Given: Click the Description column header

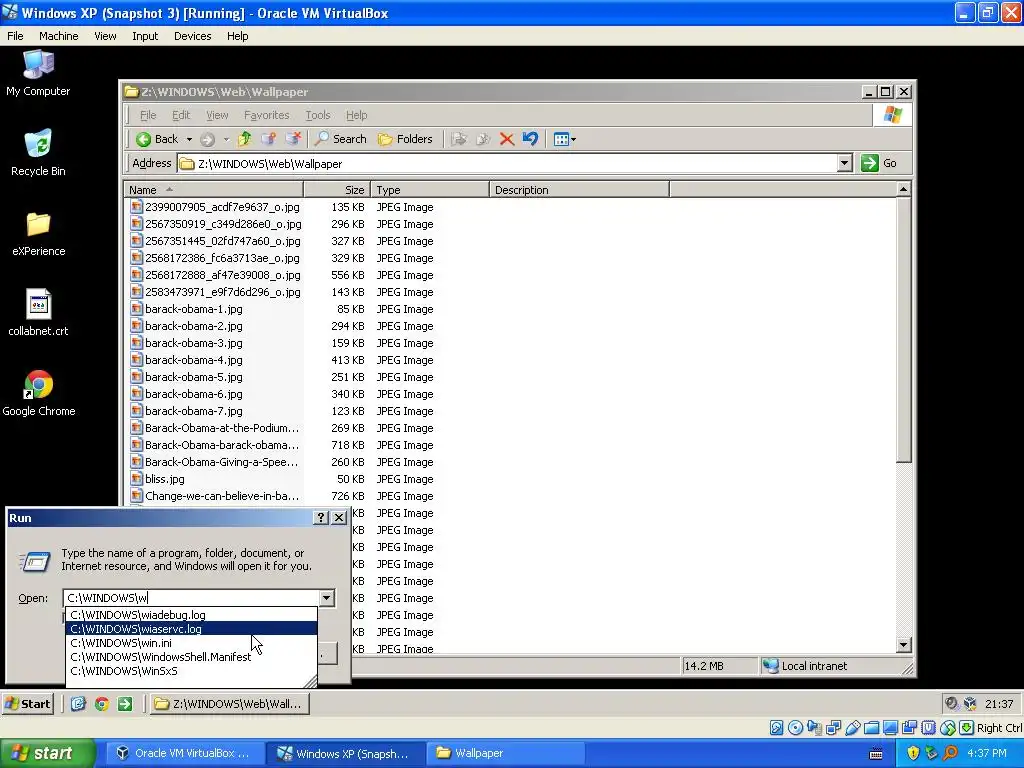Looking at the screenshot, I should (579, 190).
